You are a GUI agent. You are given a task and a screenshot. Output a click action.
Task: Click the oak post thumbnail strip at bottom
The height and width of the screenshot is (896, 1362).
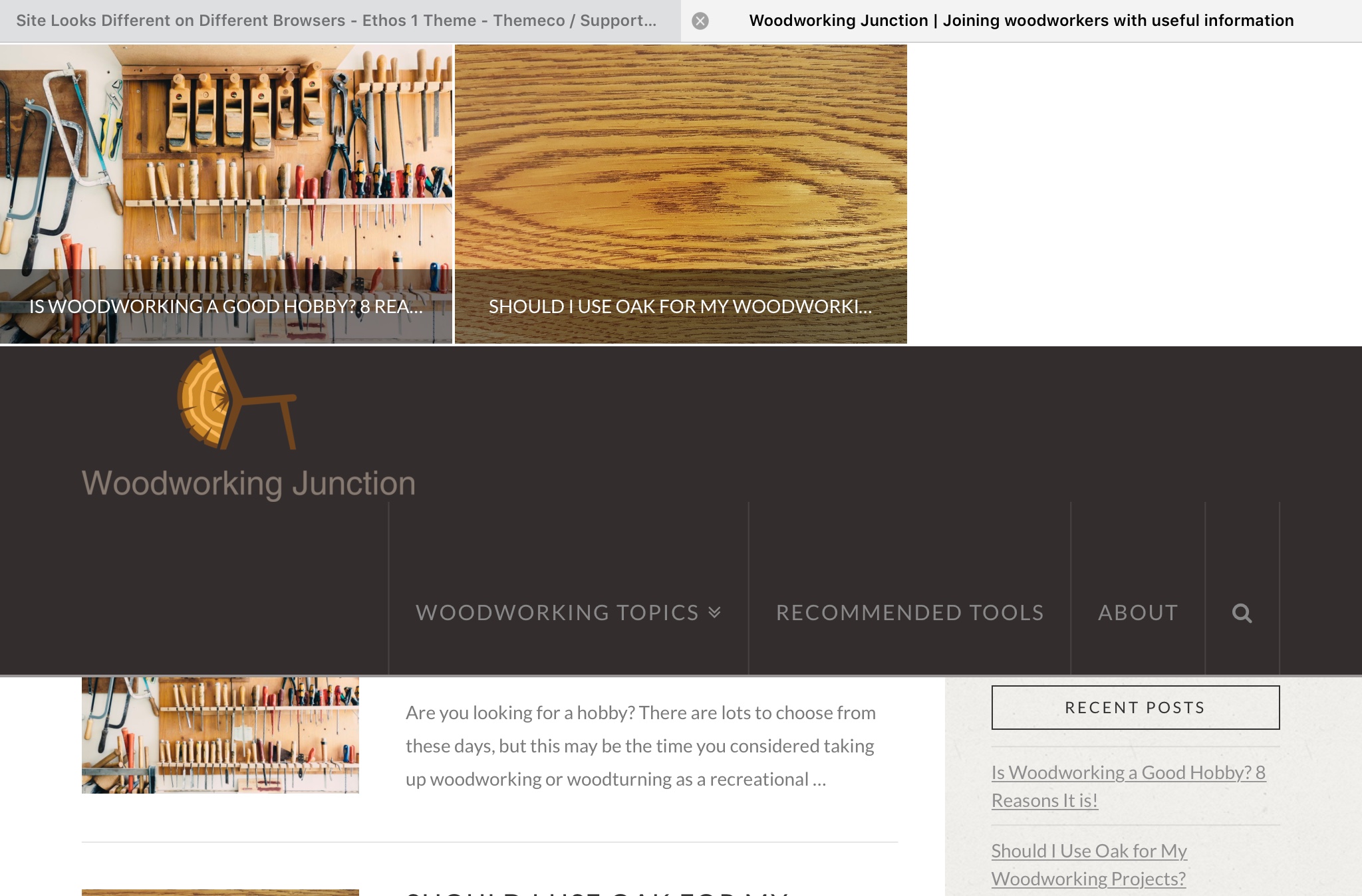pyautogui.click(x=220, y=892)
